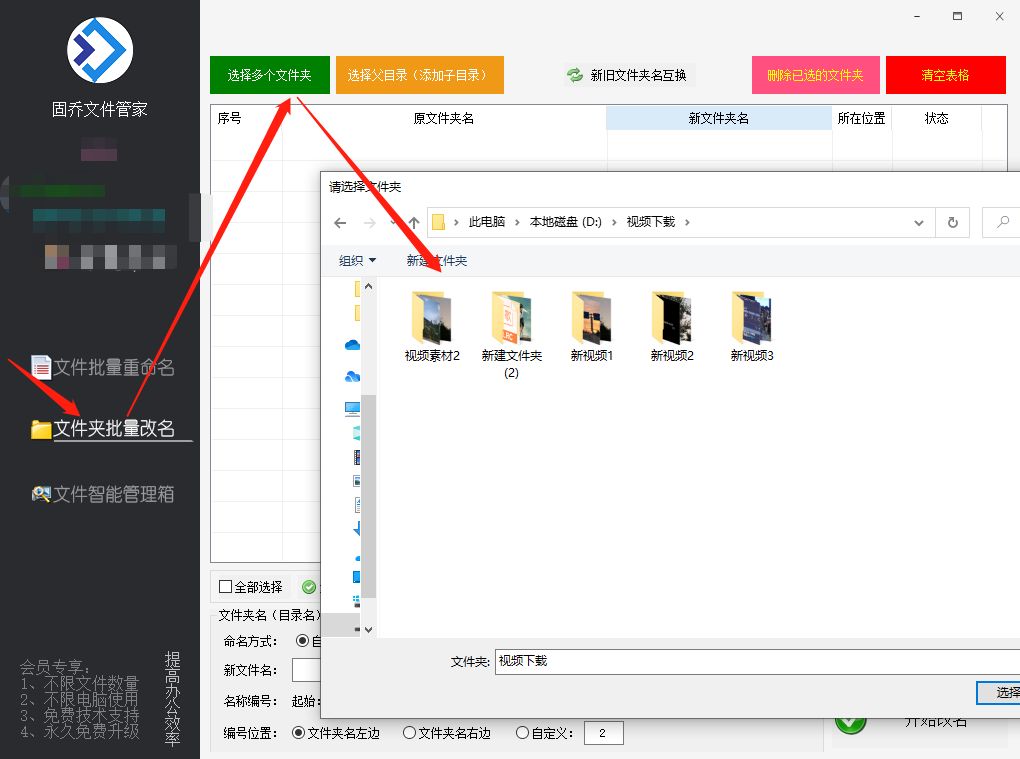Expand the address bar history dropdown
This screenshot has height=759, width=1020.
(919, 222)
